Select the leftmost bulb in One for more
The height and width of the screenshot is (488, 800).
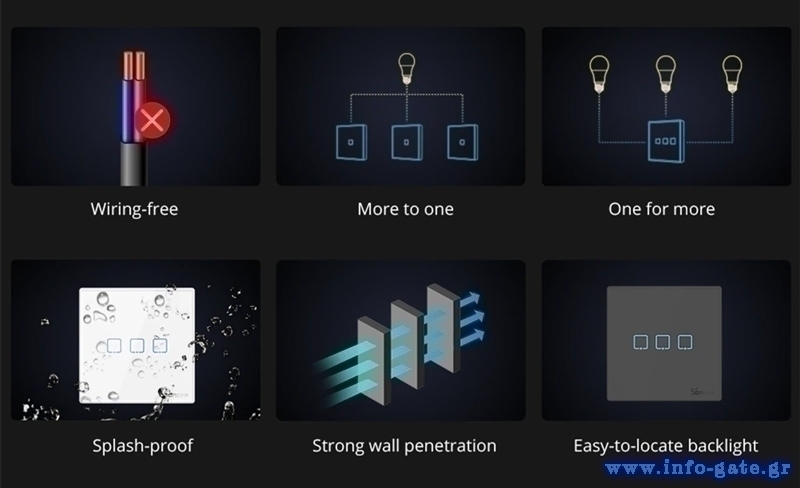[599, 74]
